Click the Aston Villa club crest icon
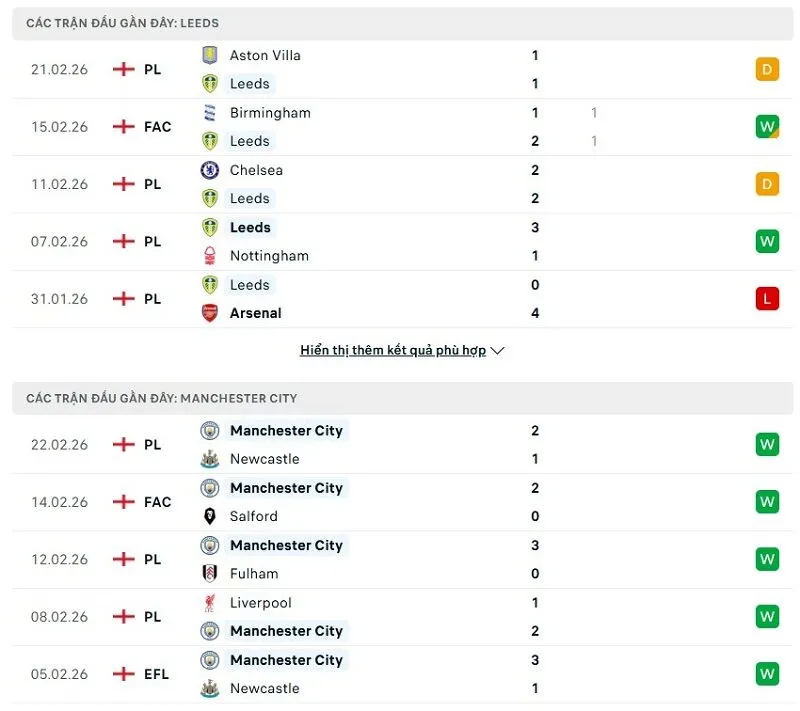 pyautogui.click(x=210, y=55)
